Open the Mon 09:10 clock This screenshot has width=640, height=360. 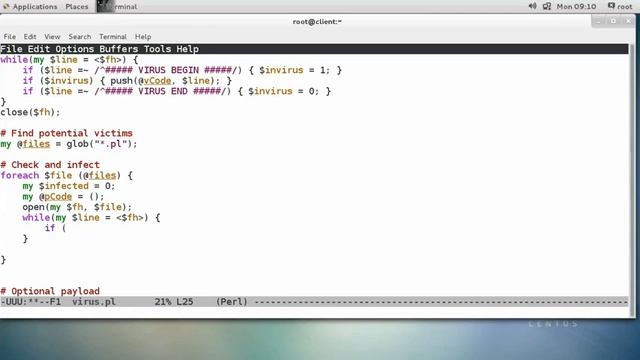(576, 7)
